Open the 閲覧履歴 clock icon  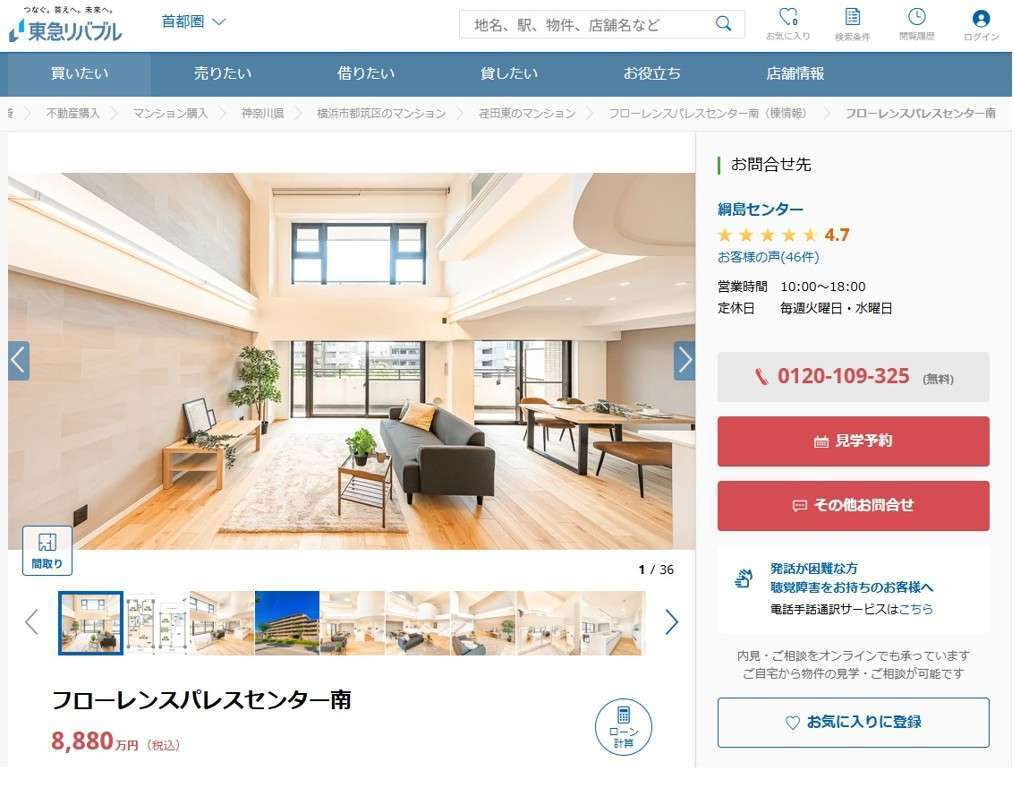[x=917, y=23]
